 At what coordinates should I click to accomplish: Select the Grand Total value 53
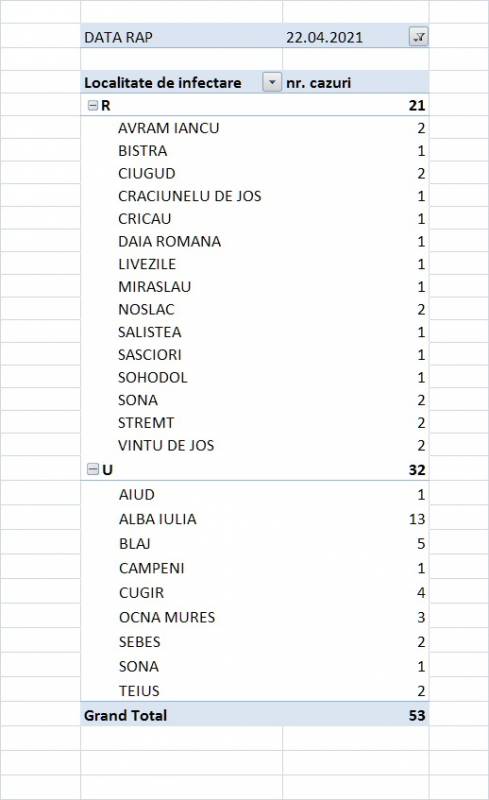coord(417,715)
